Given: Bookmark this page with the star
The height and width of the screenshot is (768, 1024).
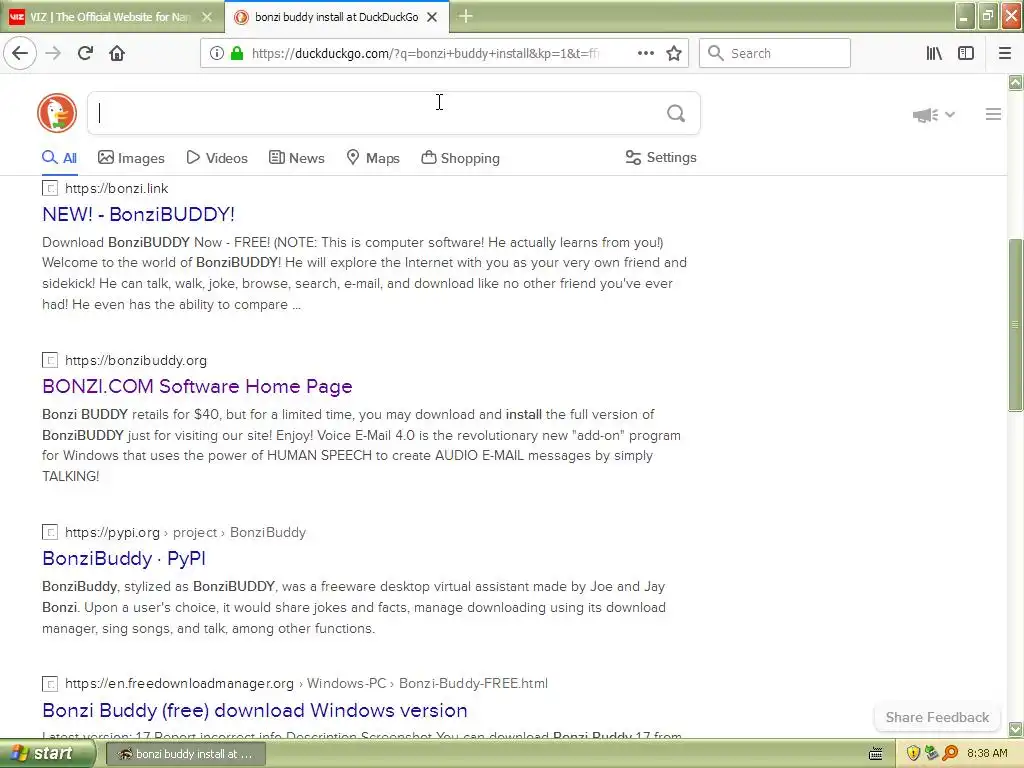Looking at the screenshot, I should 674,53.
